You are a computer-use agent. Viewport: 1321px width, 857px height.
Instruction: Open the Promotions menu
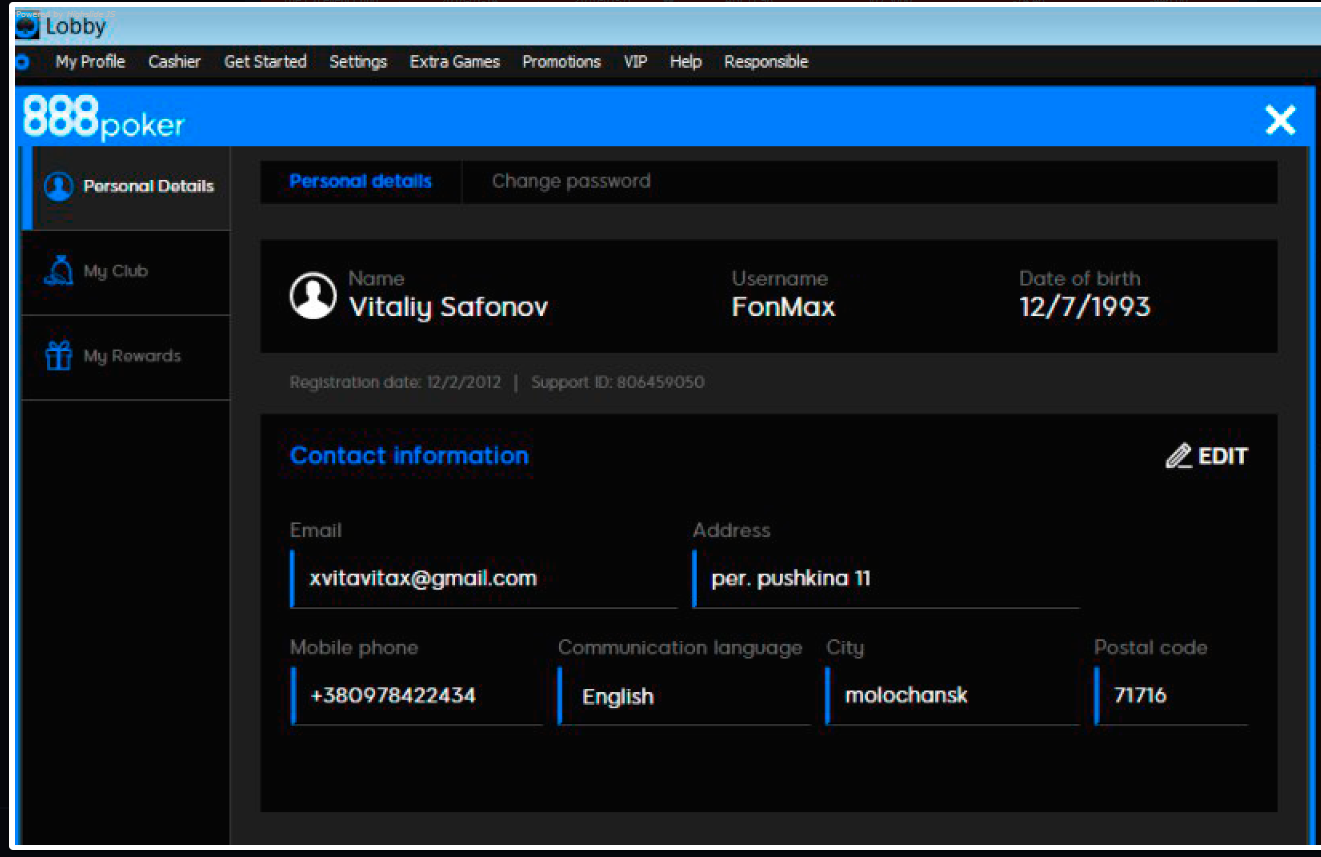click(x=561, y=62)
